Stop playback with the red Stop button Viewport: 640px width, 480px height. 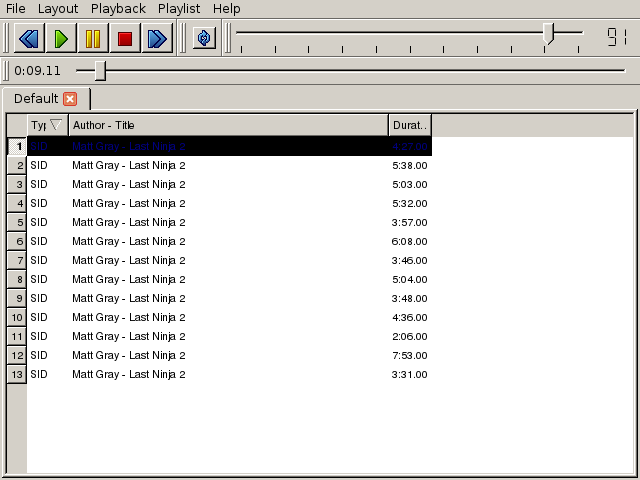click(125, 39)
